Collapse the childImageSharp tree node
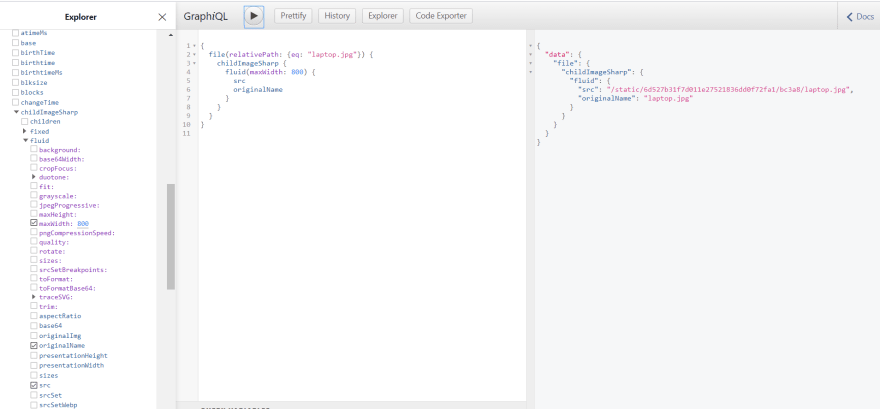Image resolution: width=880 pixels, height=409 pixels. (16, 112)
